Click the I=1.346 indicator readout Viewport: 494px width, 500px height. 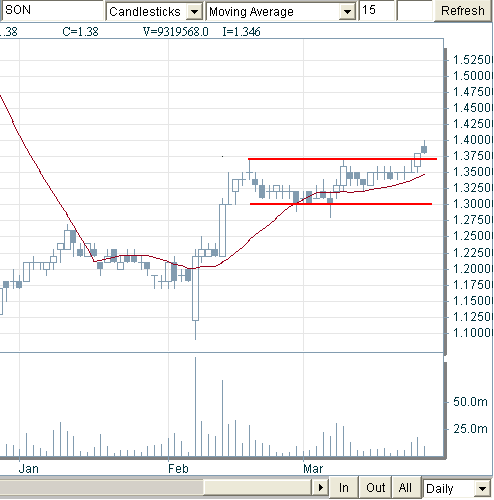pos(241,32)
